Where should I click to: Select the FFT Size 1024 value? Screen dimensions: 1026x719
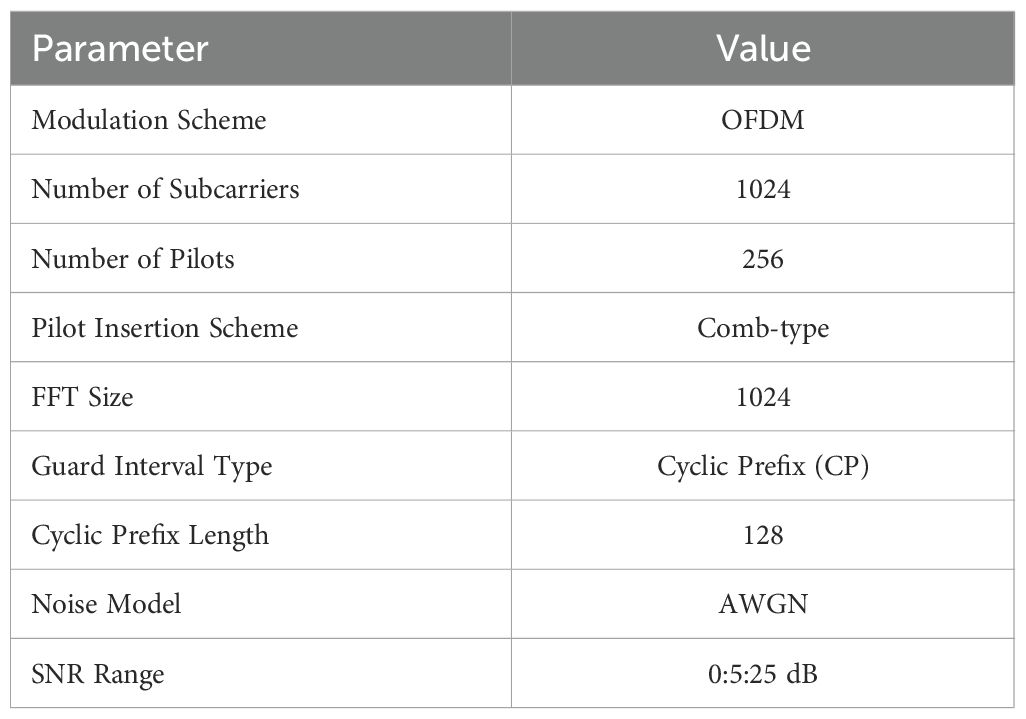pyautogui.click(x=763, y=397)
